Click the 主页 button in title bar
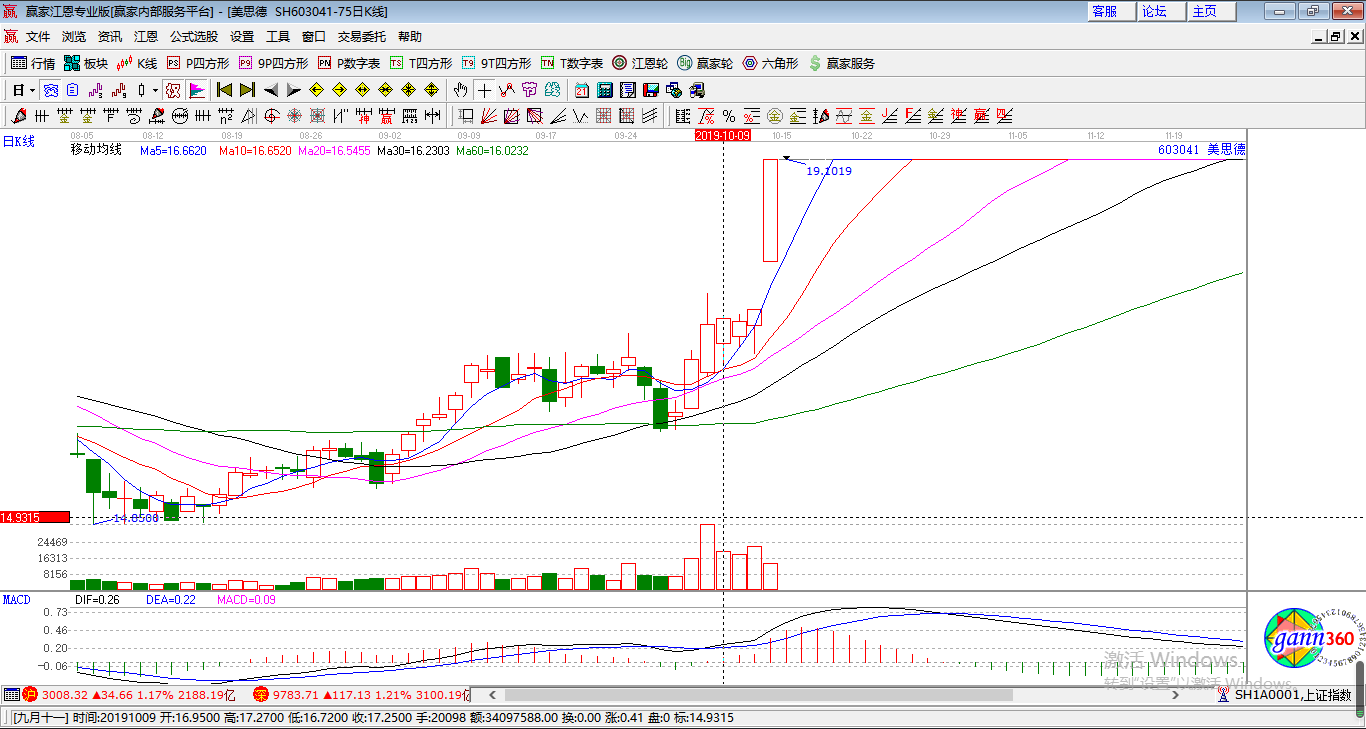 tap(1213, 11)
